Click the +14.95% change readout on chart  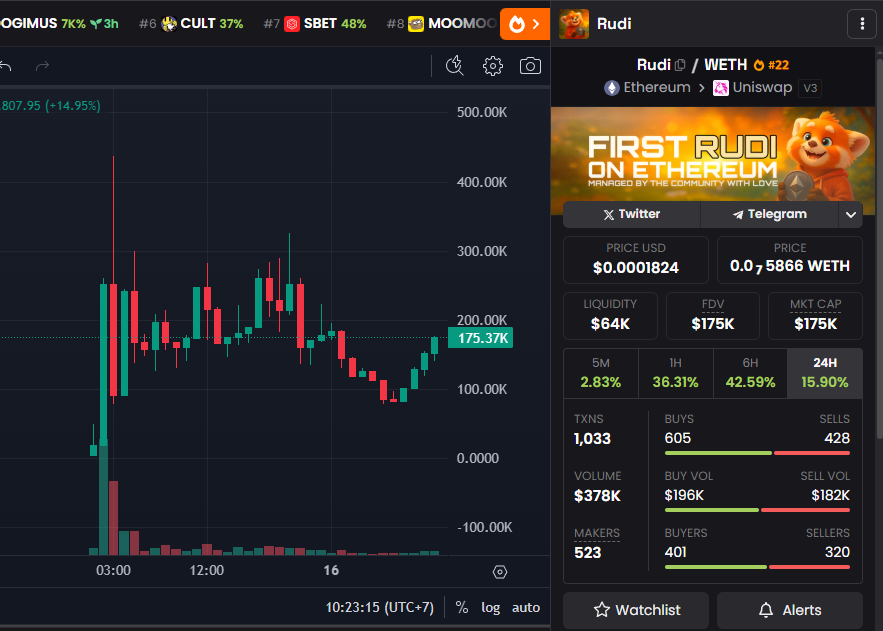tap(73, 106)
